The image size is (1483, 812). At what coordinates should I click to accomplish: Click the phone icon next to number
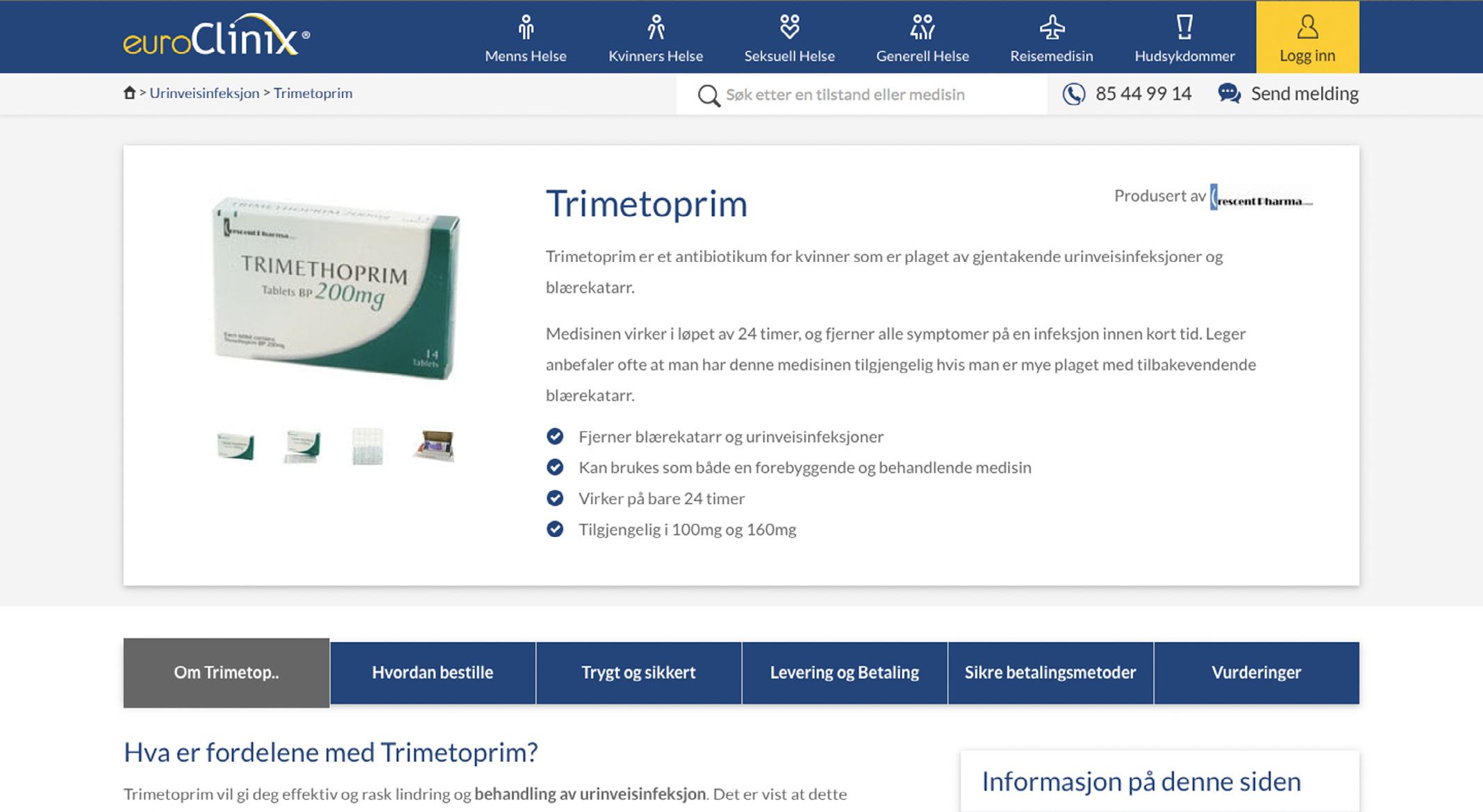click(1073, 94)
